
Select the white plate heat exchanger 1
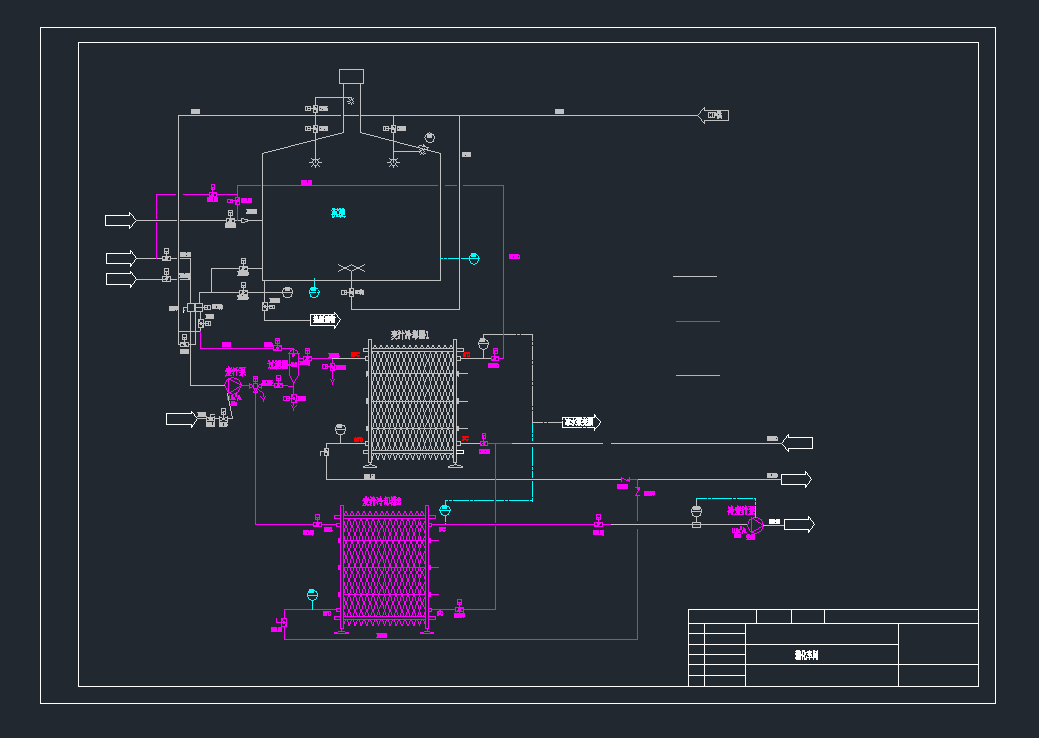[x=412, y=403]
